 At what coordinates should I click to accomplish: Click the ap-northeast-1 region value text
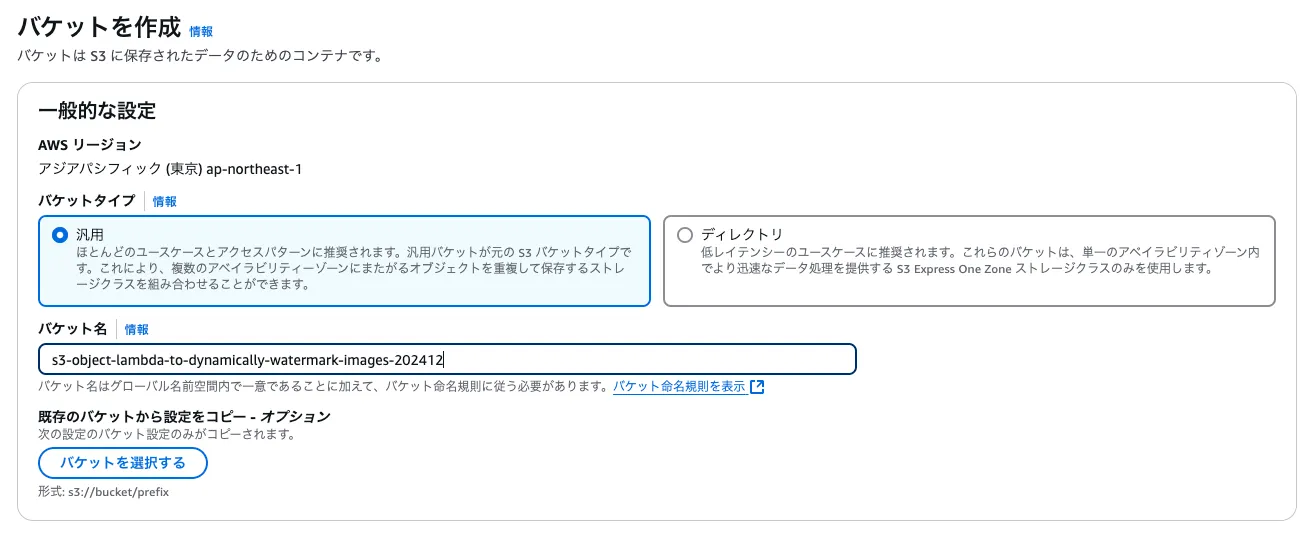(254, 169)
